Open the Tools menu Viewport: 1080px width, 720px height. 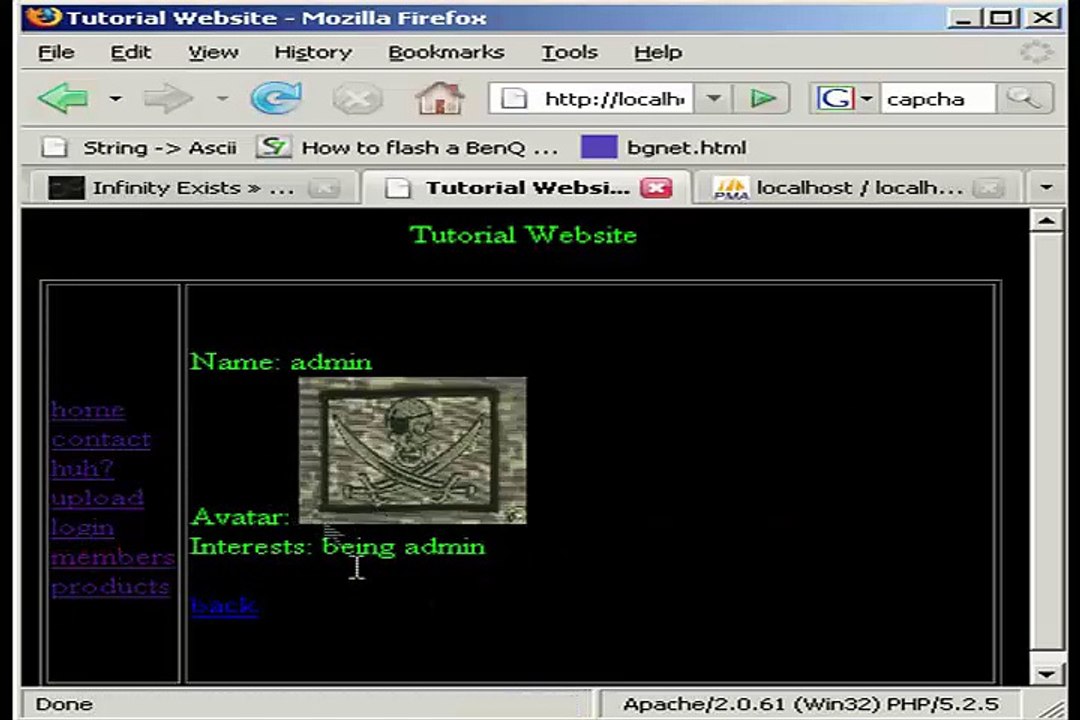point(569,52)
